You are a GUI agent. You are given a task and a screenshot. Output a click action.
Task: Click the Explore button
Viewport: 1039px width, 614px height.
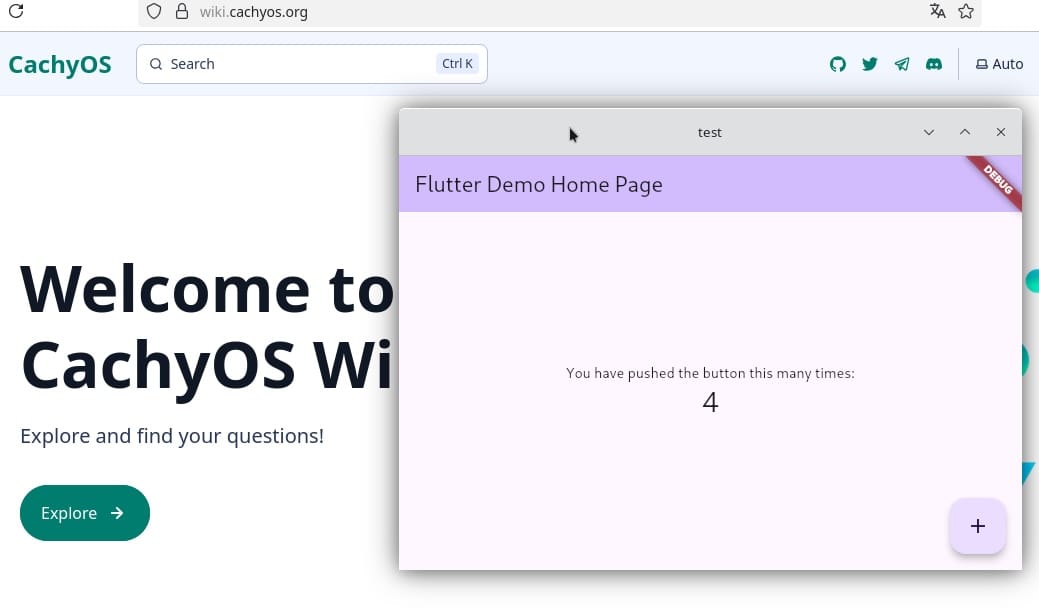pos(85,513)
